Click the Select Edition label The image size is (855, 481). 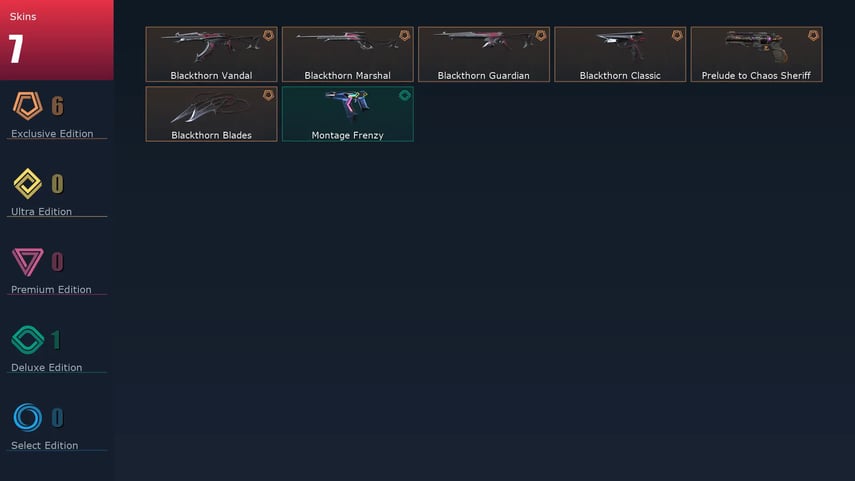click(x=44, y=446)
